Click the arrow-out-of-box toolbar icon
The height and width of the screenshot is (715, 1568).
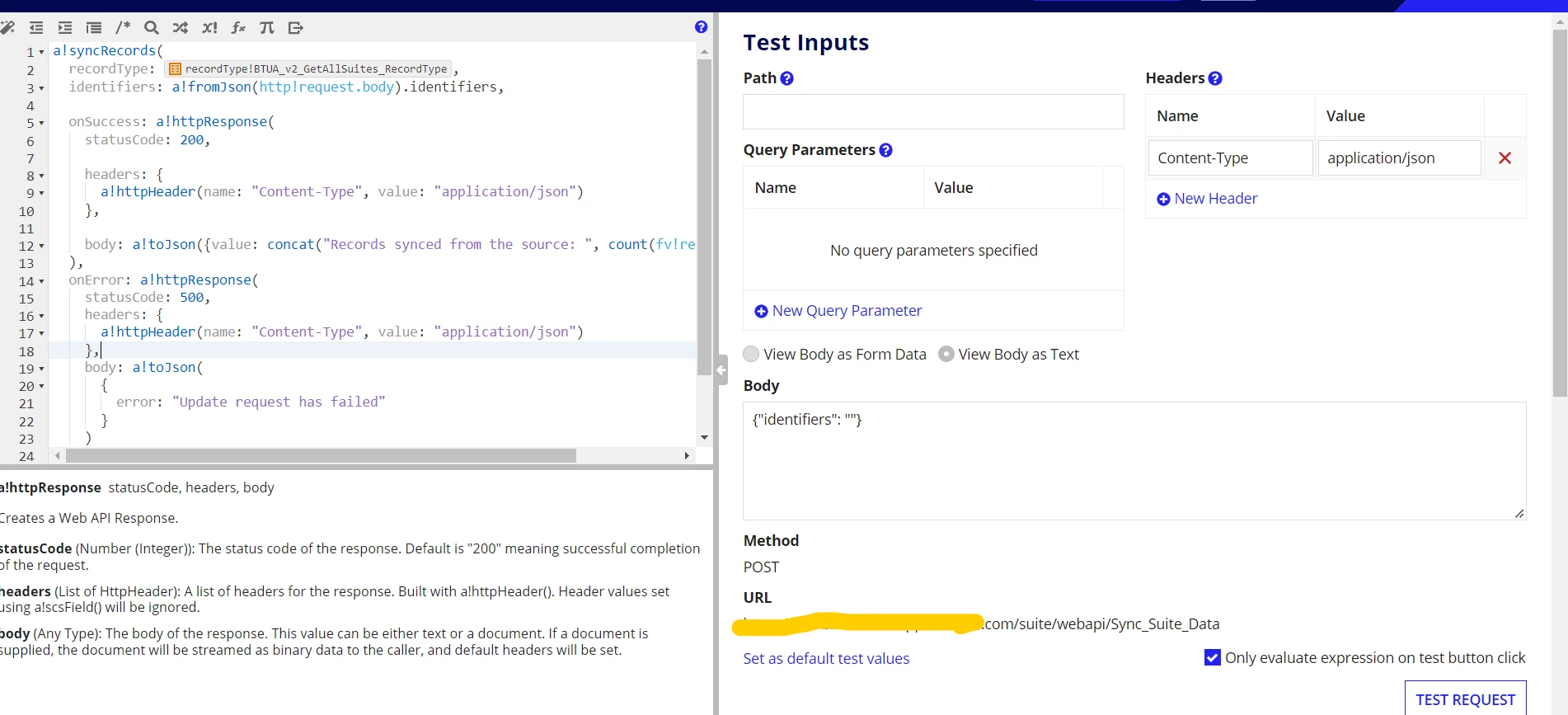pyautogui.click(x=296, y=28)
